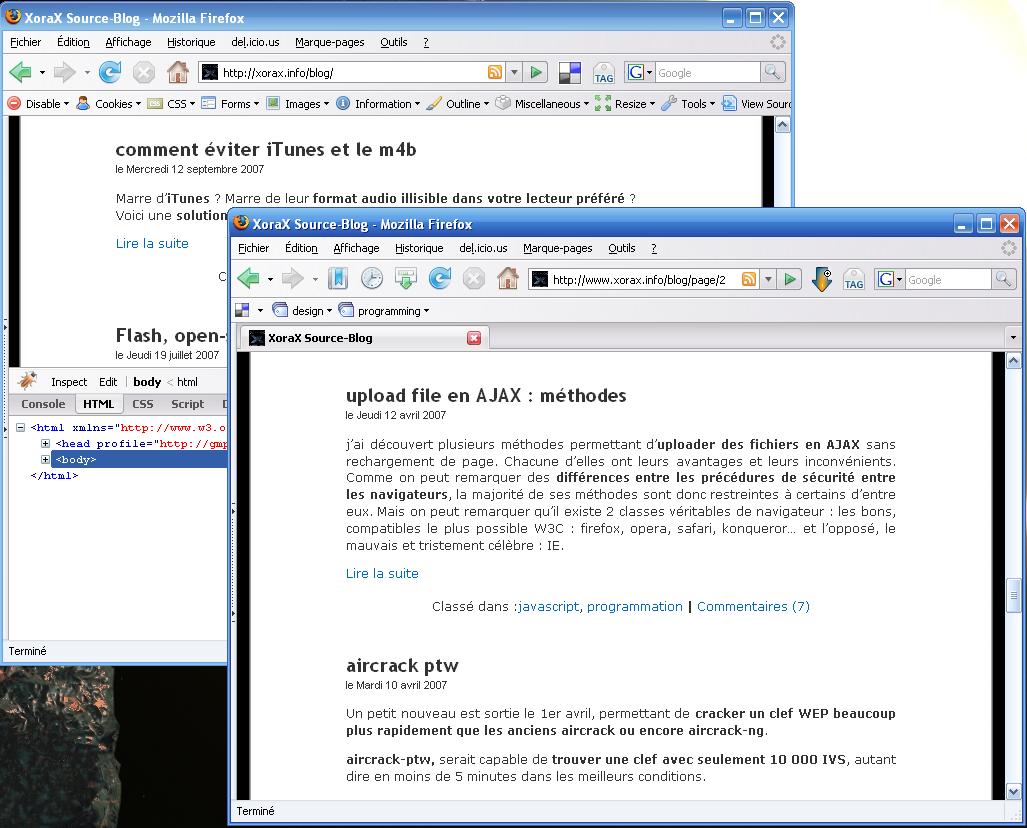Click Google search field in front window
Screen dimensions: 1027x828
(x=948, y=280)
